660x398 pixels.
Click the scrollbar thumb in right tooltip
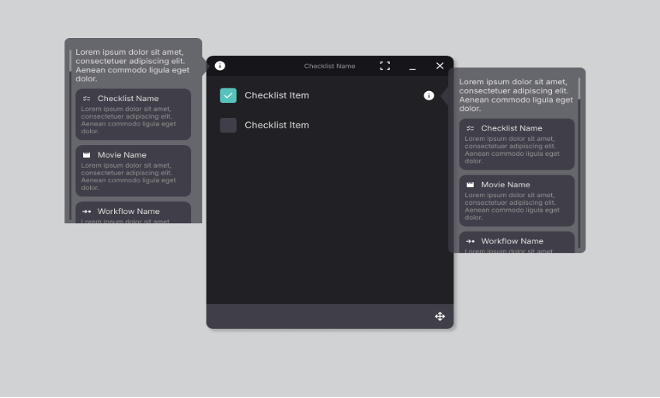[579, 89]
